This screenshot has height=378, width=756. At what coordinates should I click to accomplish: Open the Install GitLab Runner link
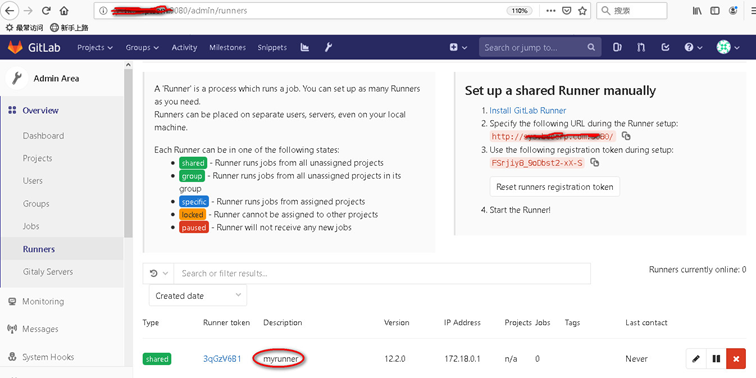[x=527, y=110]
